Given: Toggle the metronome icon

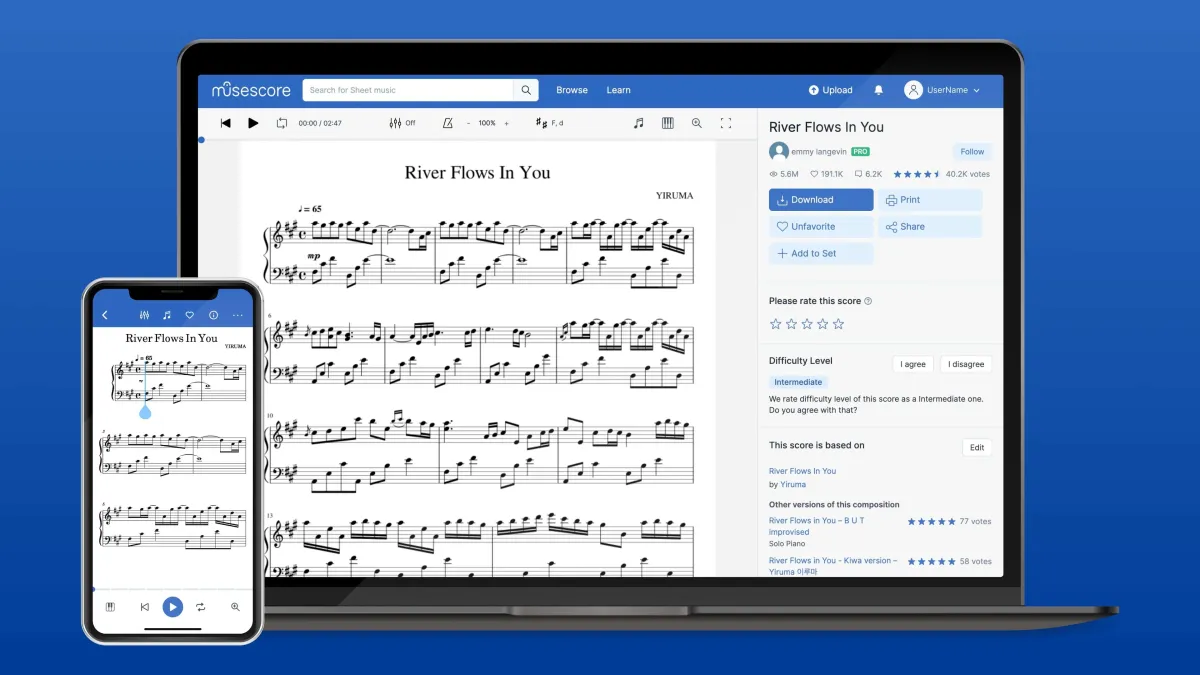Looking at the screenshot, I should (447, 123).
